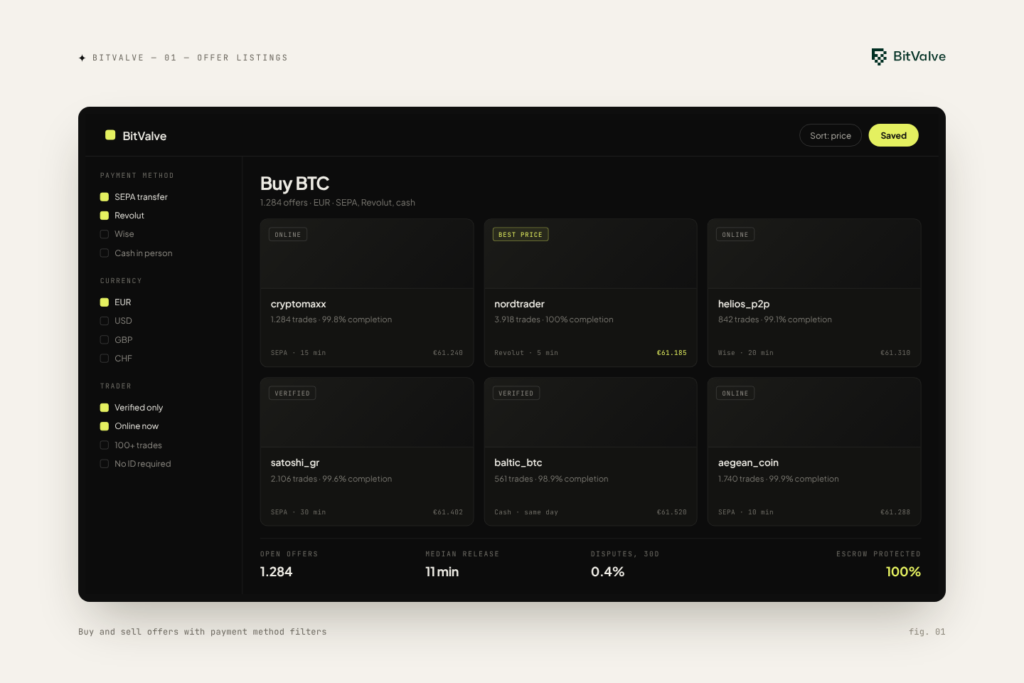Uncheck SEPA transfer payment method
The width and height of the screenshot is (1024, 683).
104,197
